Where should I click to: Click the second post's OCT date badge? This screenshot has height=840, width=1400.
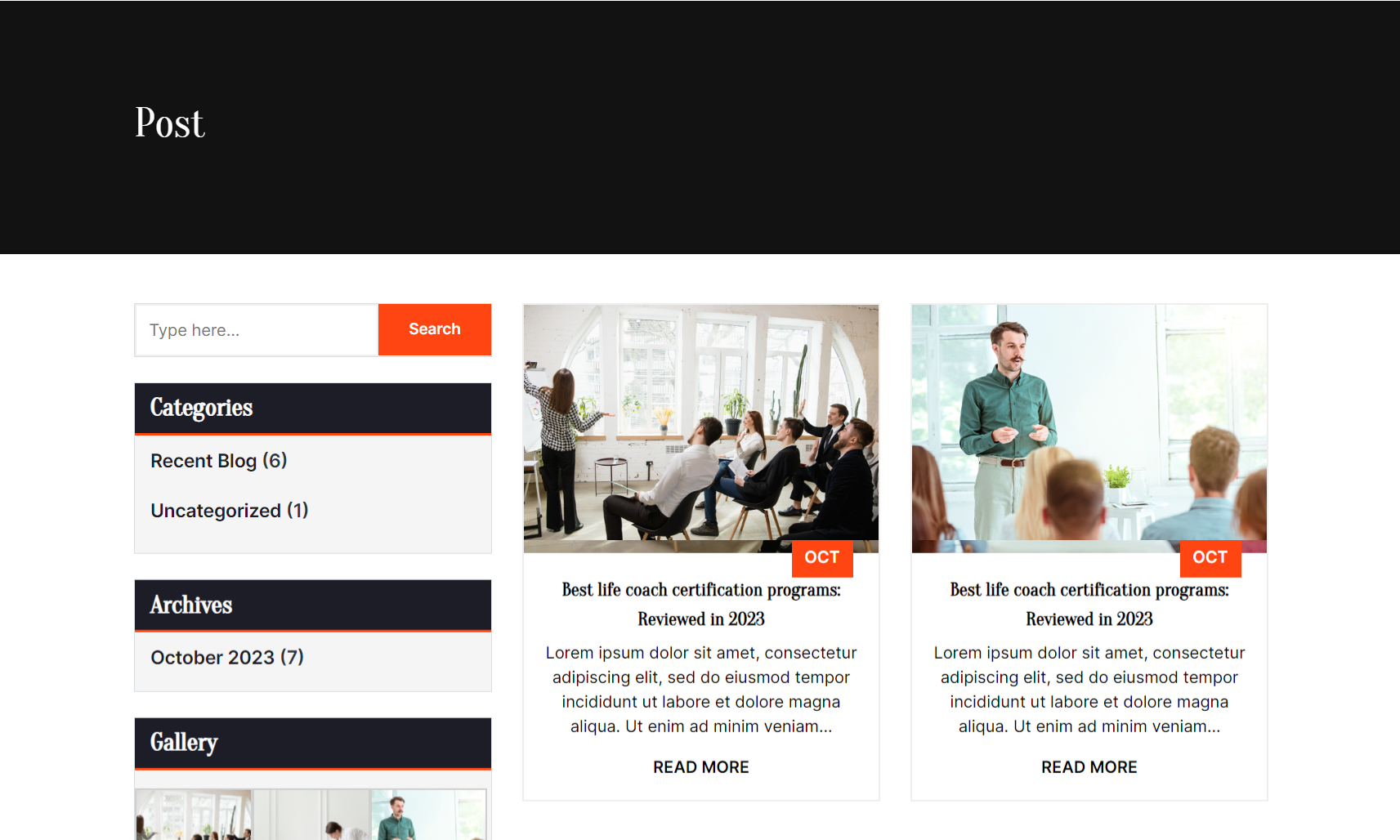click(1210, 557)
